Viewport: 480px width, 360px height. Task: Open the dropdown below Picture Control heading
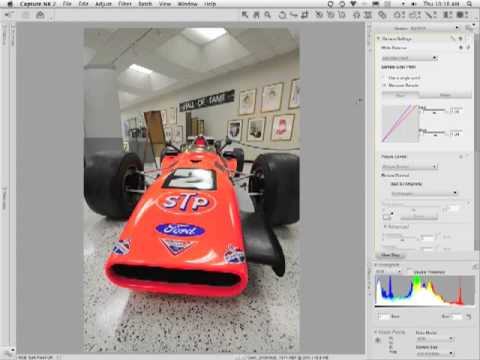[424, 193]
